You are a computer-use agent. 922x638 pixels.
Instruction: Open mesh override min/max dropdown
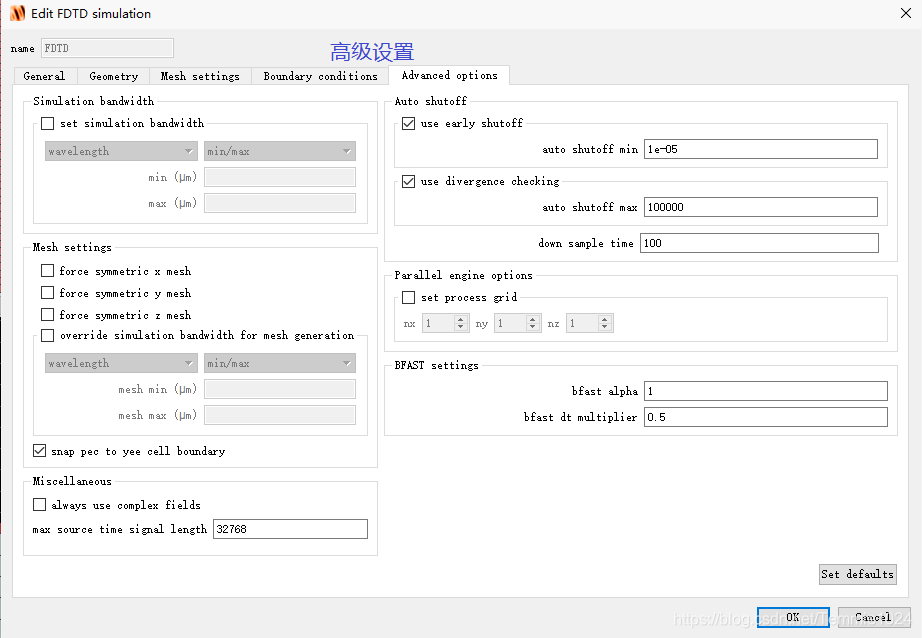pyautogui.click(x=280, y=363)
